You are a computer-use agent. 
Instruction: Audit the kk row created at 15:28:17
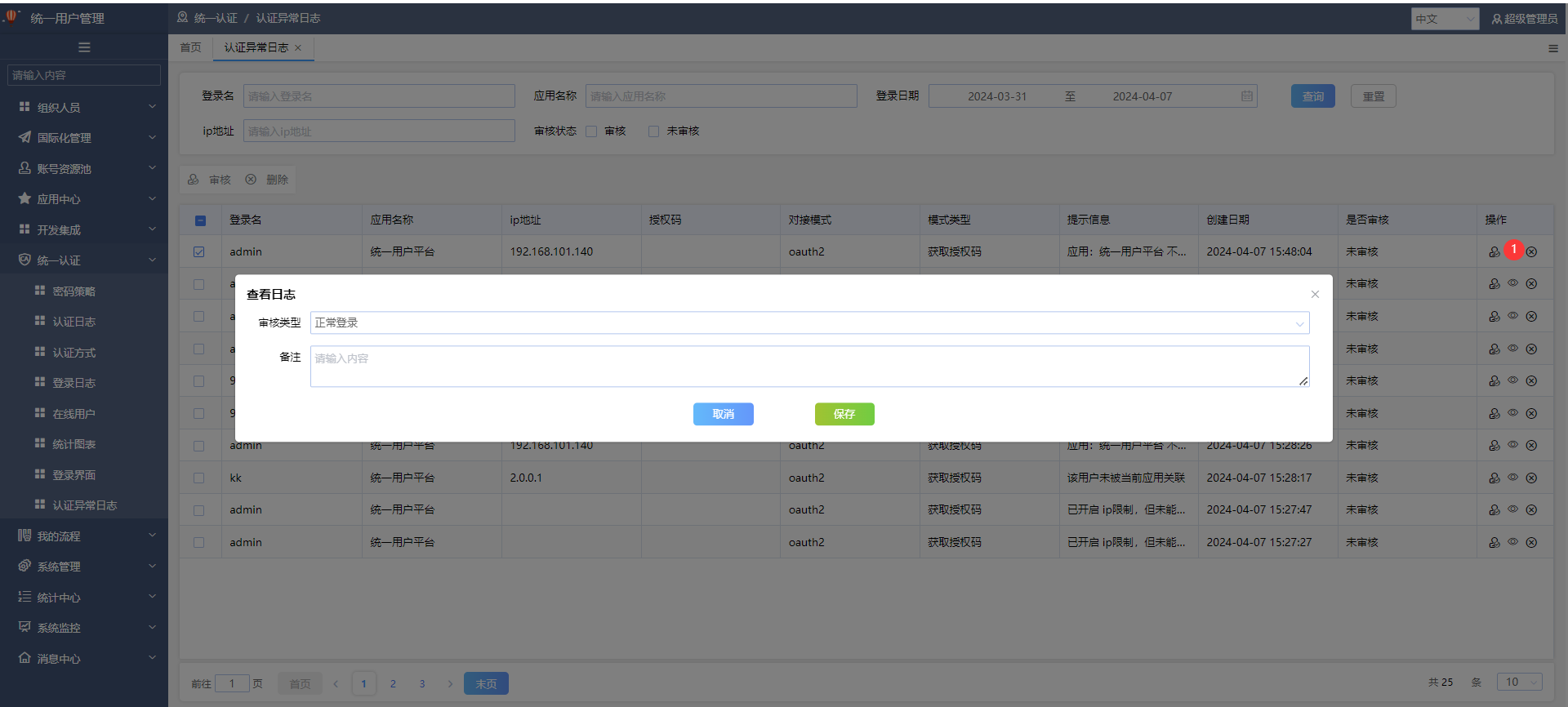[1494, 478]
